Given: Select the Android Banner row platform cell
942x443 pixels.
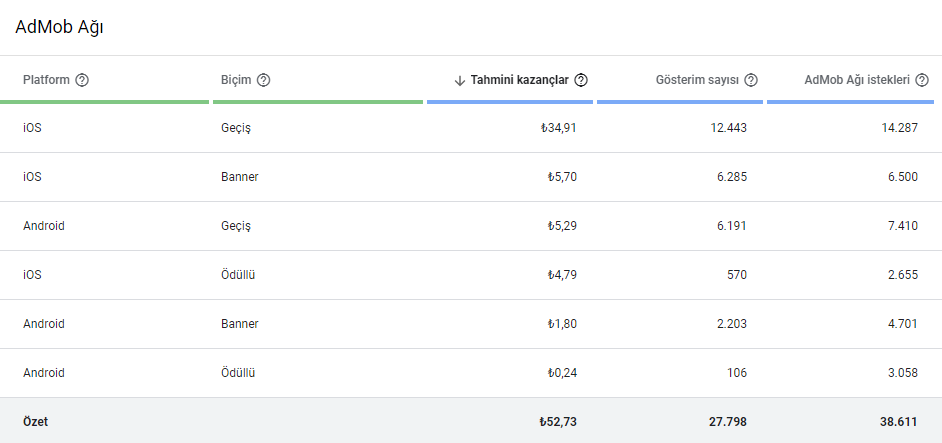Looking at the screenshot, I should tap(44, 324).
